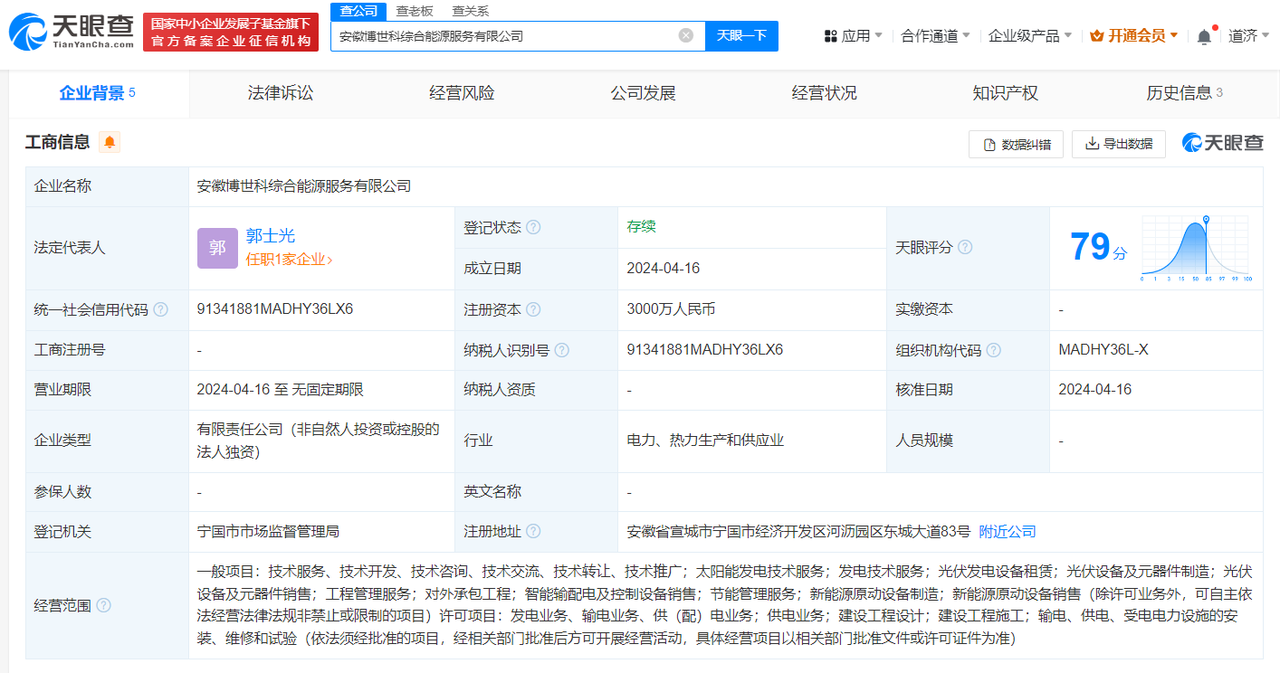Click the company name search input field
This screenshot has height=673, width=1280.
(x=505, y=36)
